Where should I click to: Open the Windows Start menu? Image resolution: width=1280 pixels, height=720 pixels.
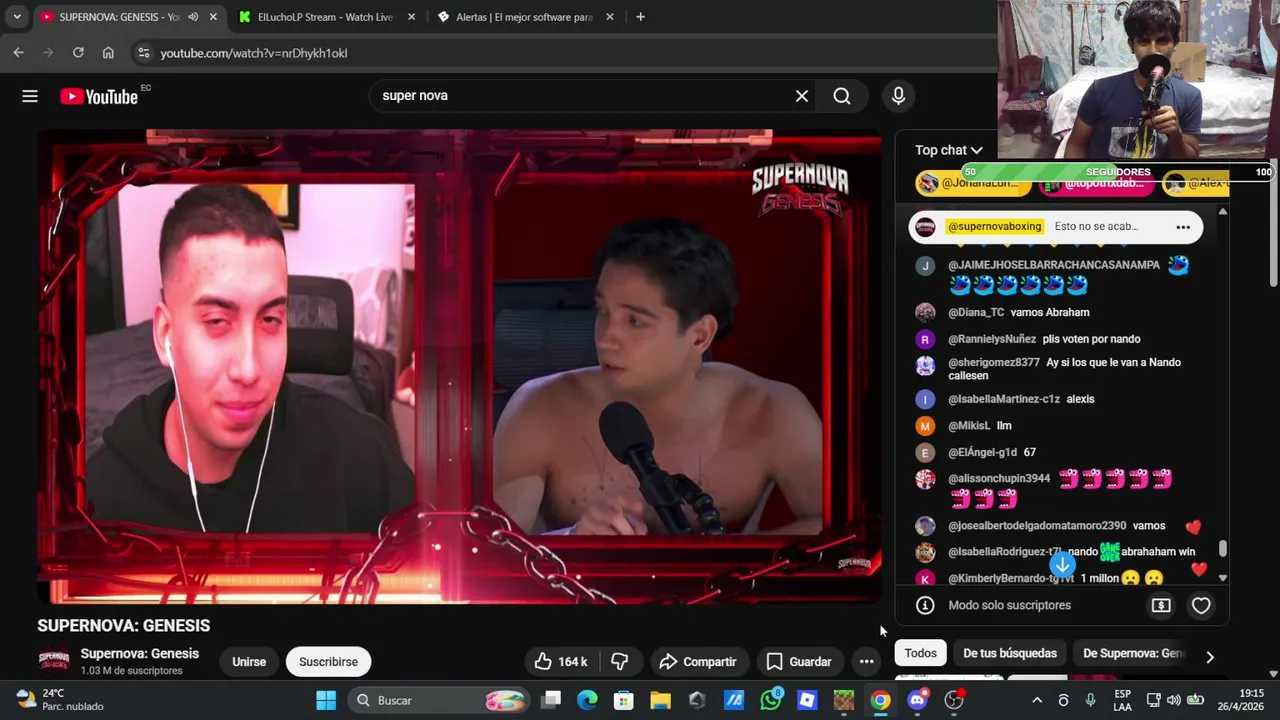(x=326, y=700)
